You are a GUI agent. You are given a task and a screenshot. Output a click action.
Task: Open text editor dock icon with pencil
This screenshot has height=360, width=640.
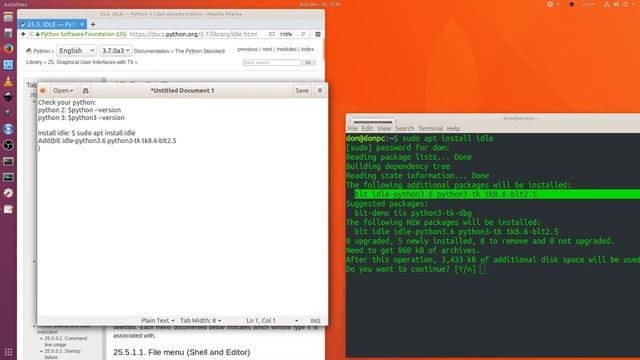tap(8, 209)
